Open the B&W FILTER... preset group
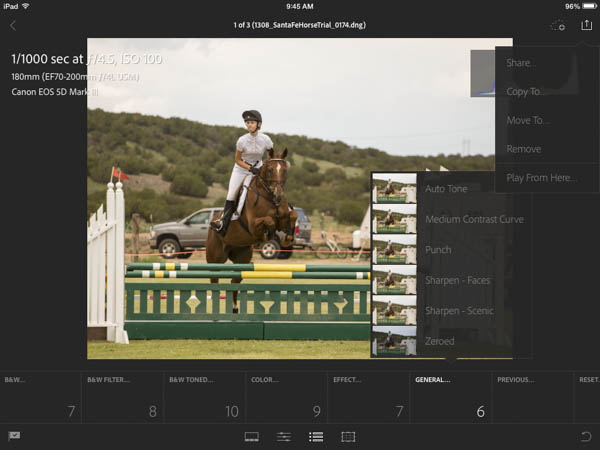The width and height of the screenshot is (600, 450). click(123, 397)
